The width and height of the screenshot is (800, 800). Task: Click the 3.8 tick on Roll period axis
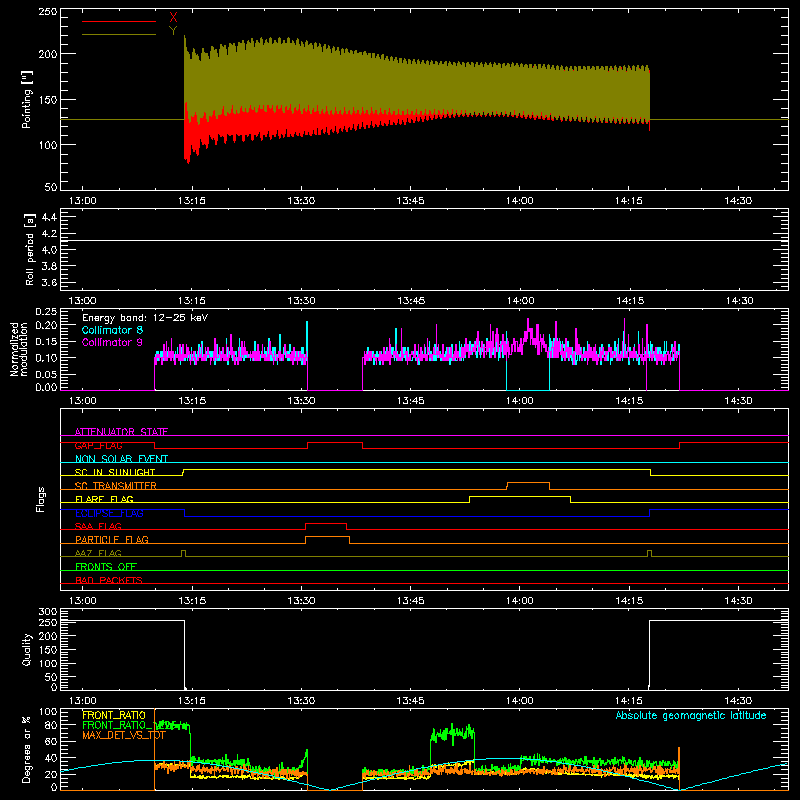(49, 266)
